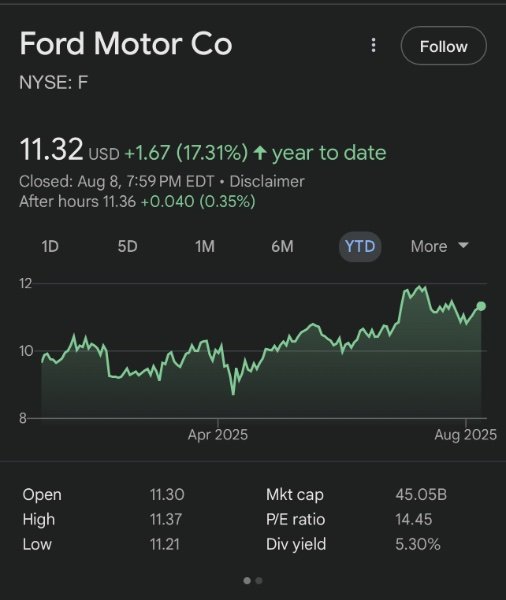Open the three-dot options menu
The height and width of the screenshot is (600, 506).
coord(373,46)
